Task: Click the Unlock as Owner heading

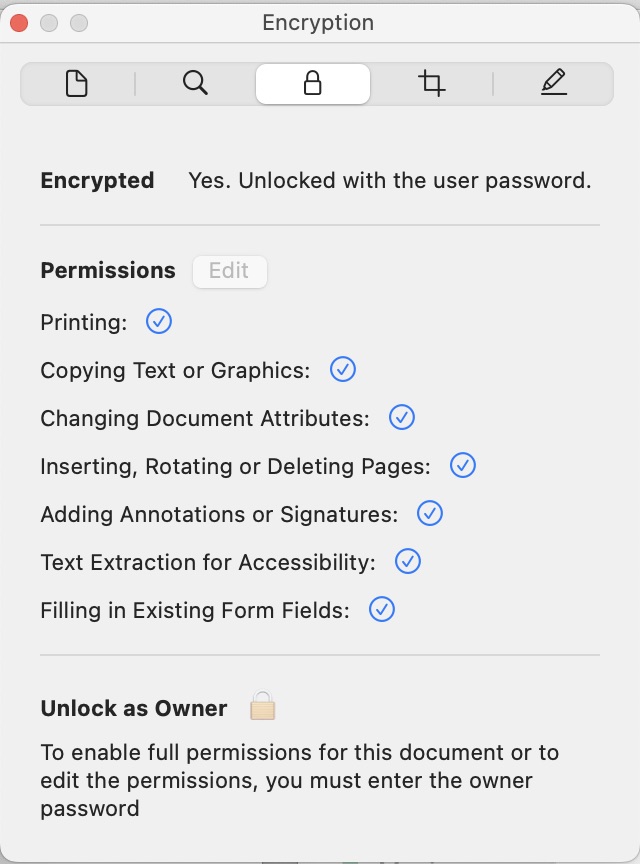Action: click(134, 709)
